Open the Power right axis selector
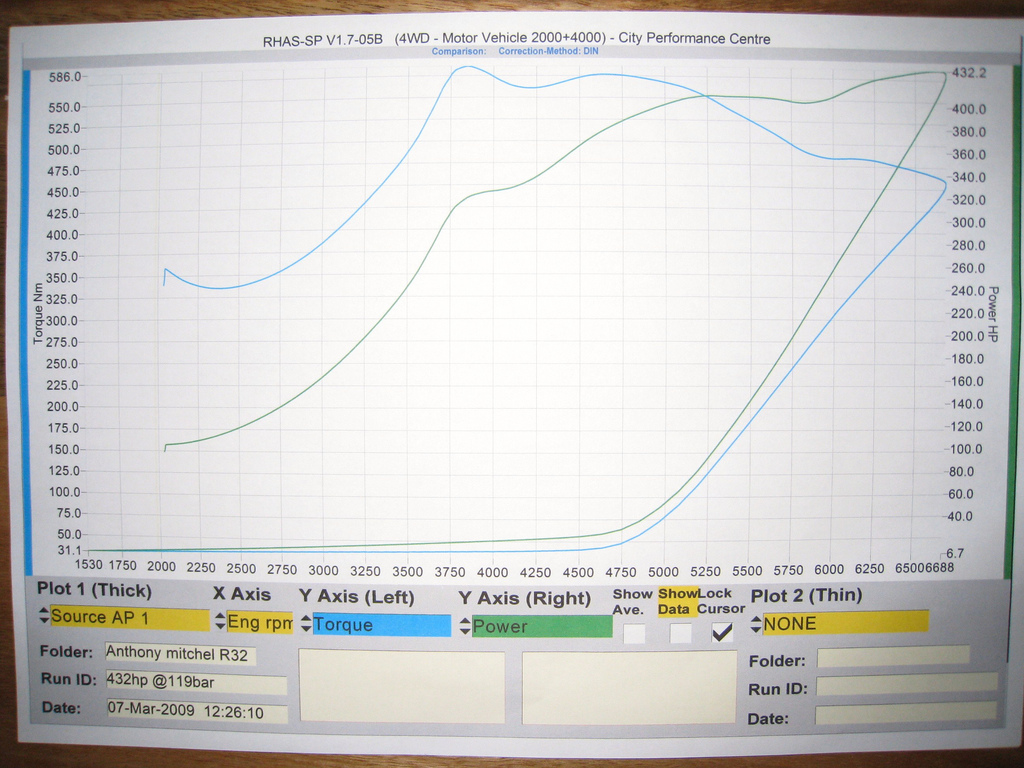Viewport: 1024px width, 768px height. tap(541, 627)
